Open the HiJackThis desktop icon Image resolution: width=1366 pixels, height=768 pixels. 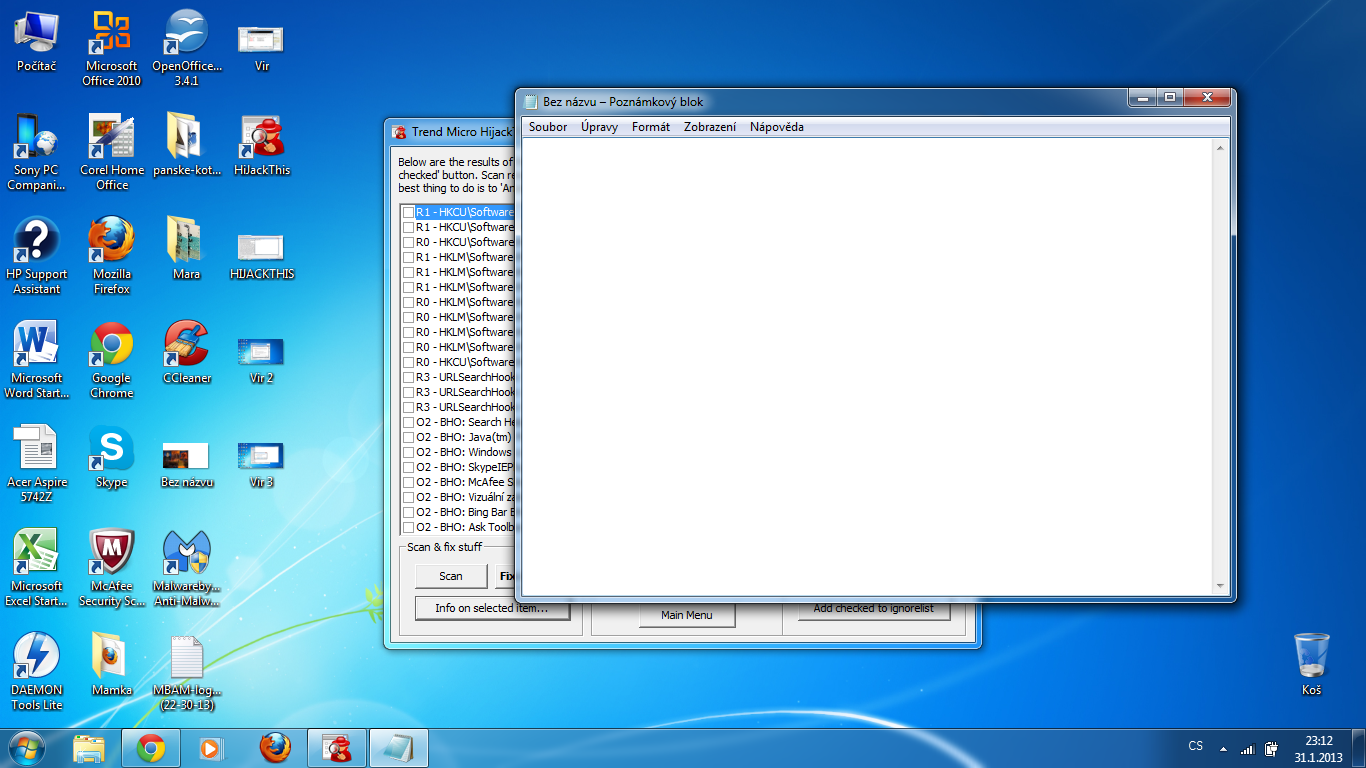click(261, 138)
